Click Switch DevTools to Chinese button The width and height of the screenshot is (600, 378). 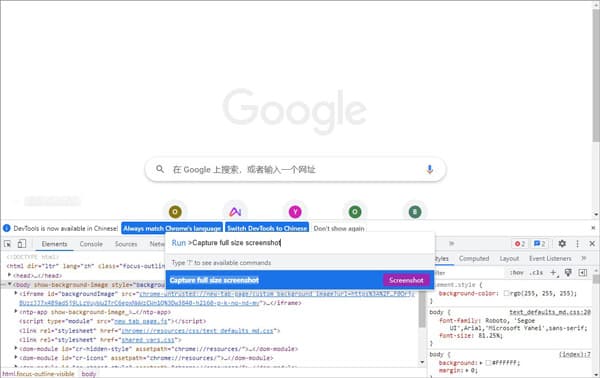(x=267, y=228)
